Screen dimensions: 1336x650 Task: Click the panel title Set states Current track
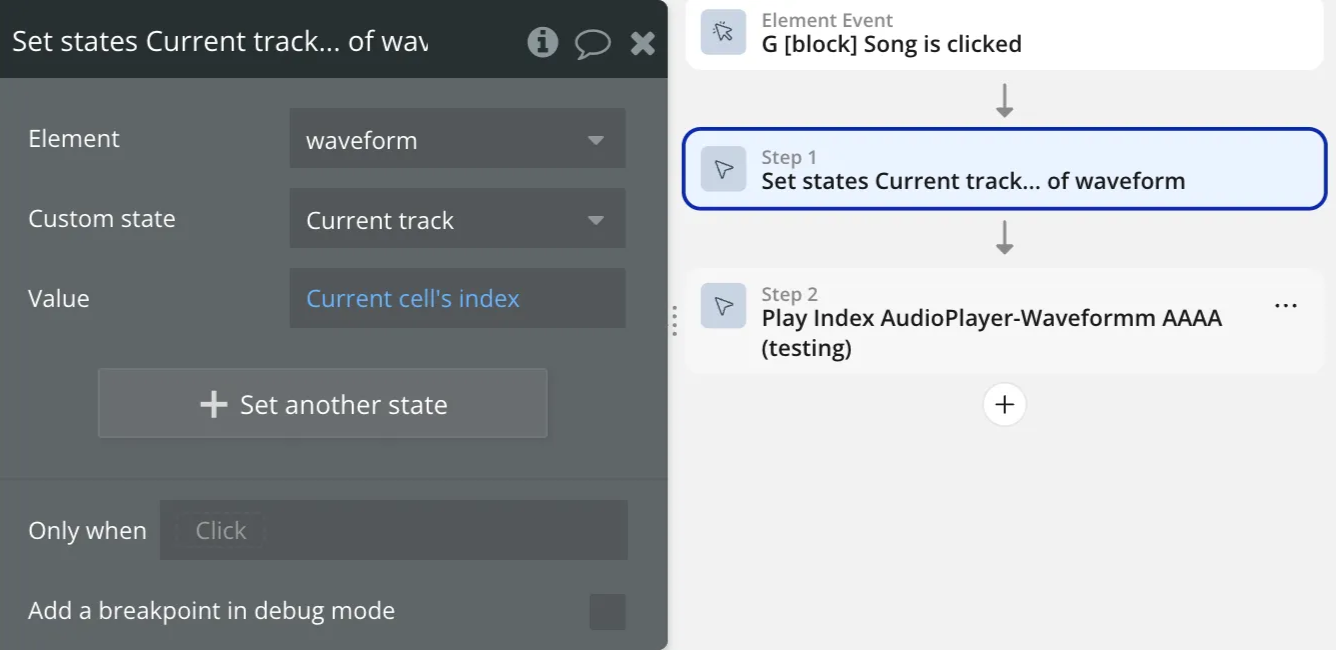coord(220,42)
